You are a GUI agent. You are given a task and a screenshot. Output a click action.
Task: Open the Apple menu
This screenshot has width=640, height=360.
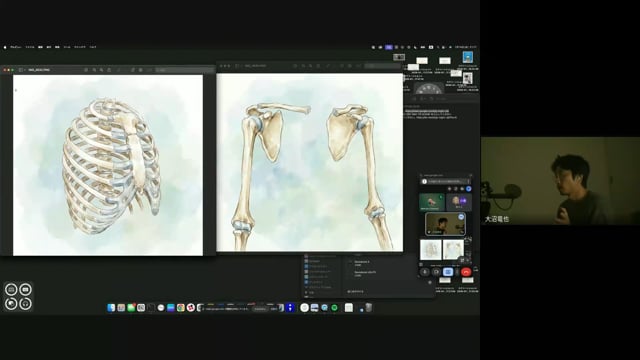tap(5, 47)
